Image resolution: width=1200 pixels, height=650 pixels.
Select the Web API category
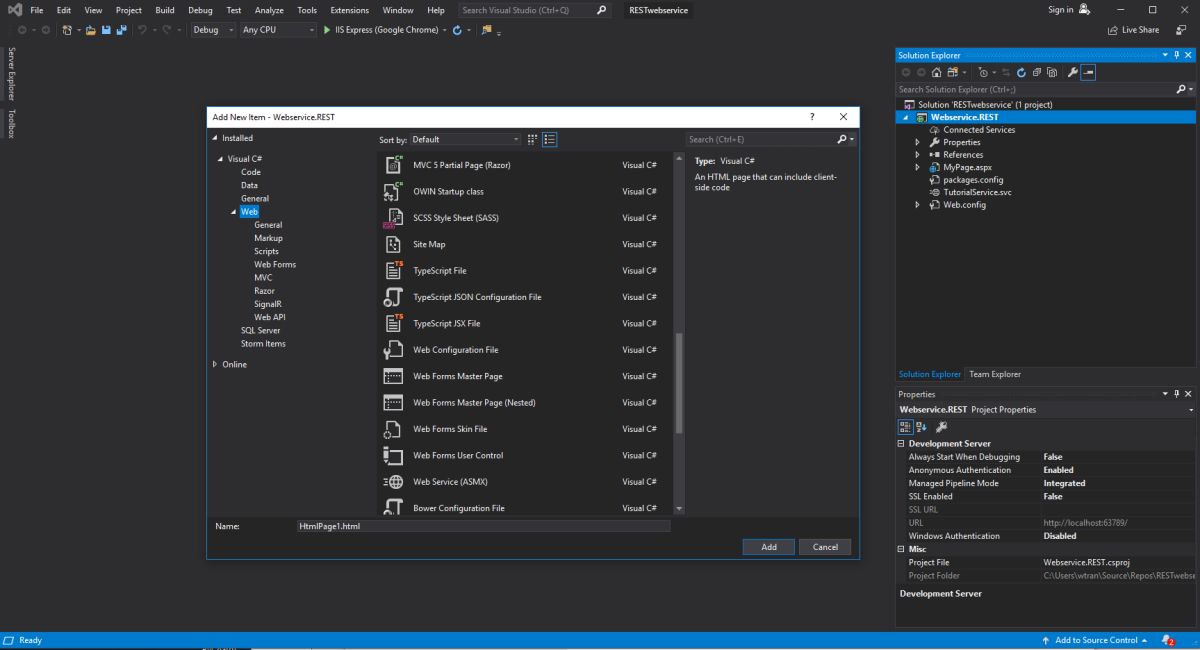tap(270, 317)
